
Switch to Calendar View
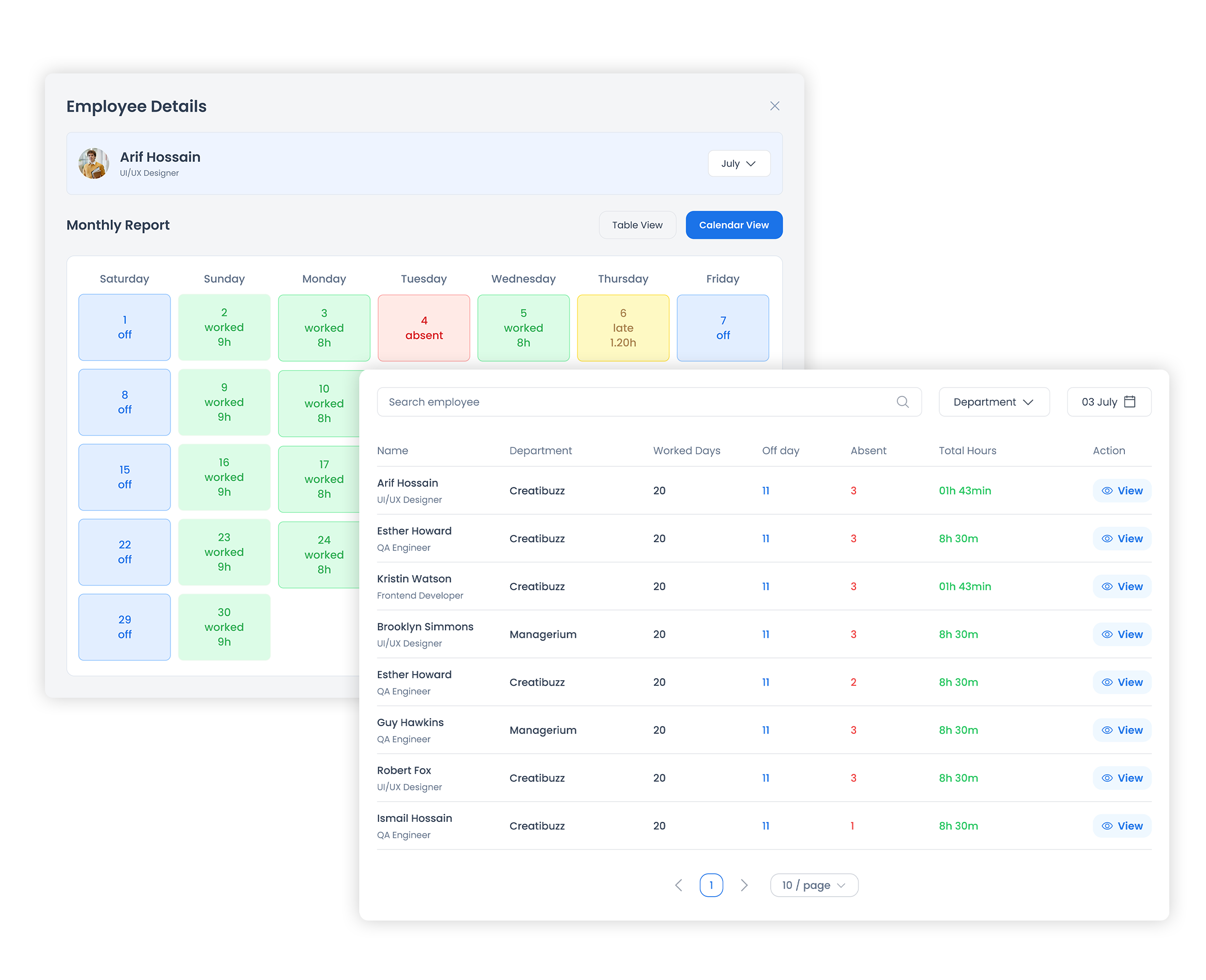pyautogui.click(x=734, y=225)
